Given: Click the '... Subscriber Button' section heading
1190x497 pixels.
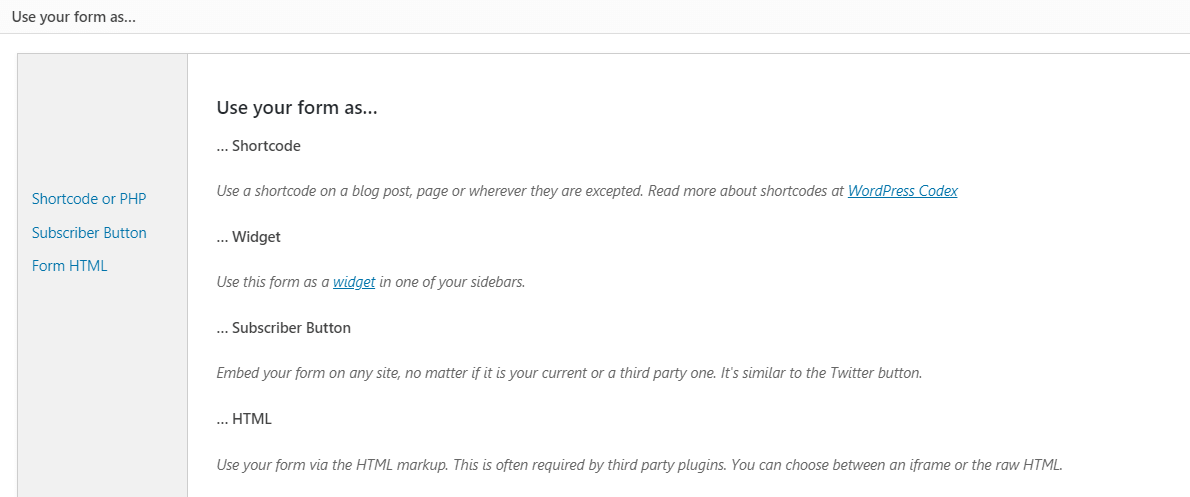Looking at the screenshot, I should pyautogui.click(x=283, y=328).
